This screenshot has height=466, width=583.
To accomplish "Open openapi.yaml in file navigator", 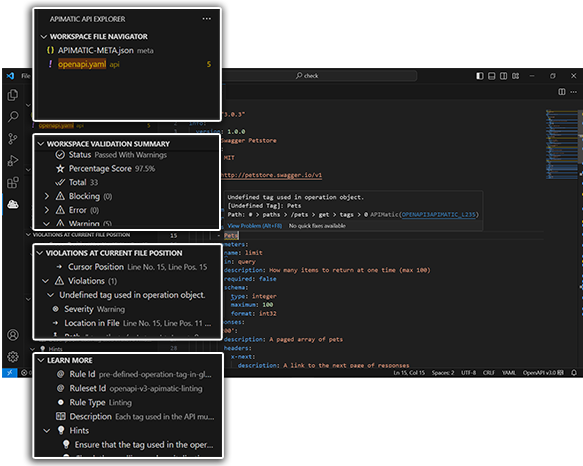I will pyautogui.click(x=126, y=64).
